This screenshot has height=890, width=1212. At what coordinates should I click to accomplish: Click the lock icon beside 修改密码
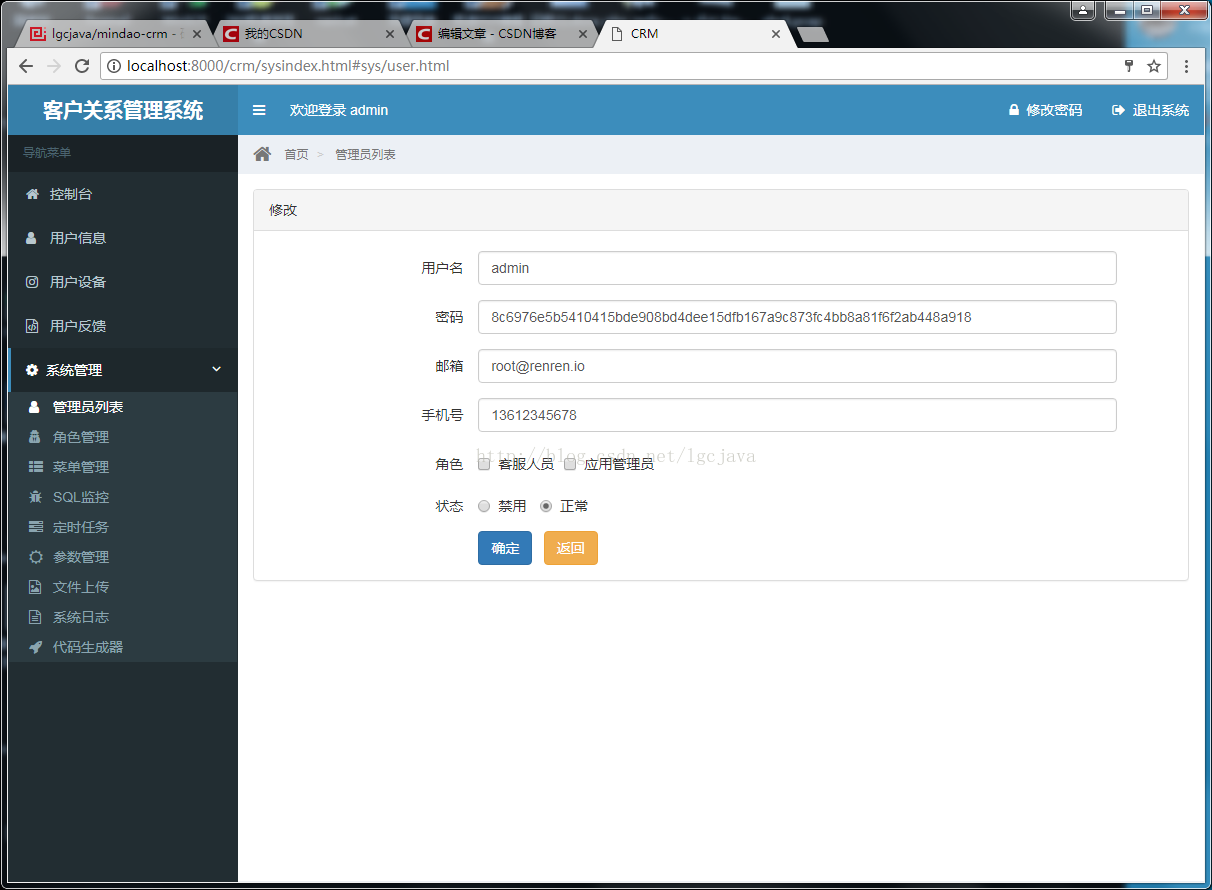(1013, 110)
